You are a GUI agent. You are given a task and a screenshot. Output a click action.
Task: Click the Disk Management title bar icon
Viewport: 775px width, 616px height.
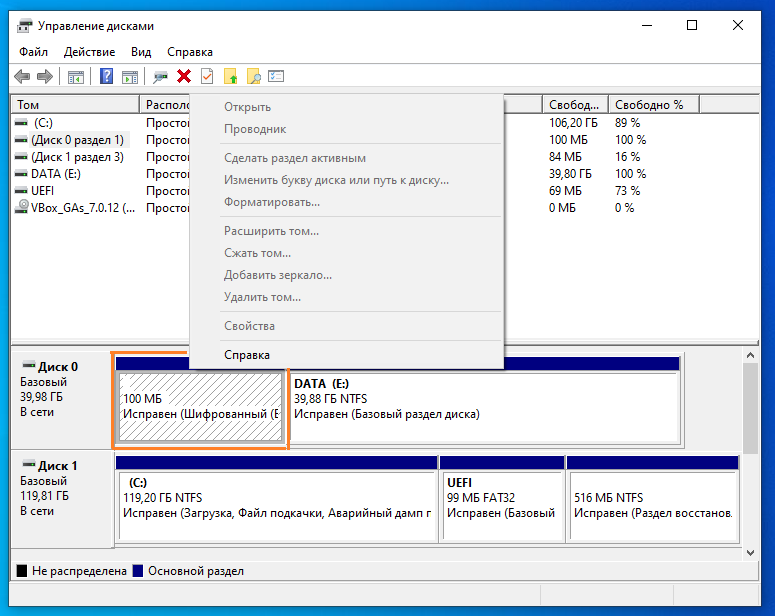click(x=24, y=26)
